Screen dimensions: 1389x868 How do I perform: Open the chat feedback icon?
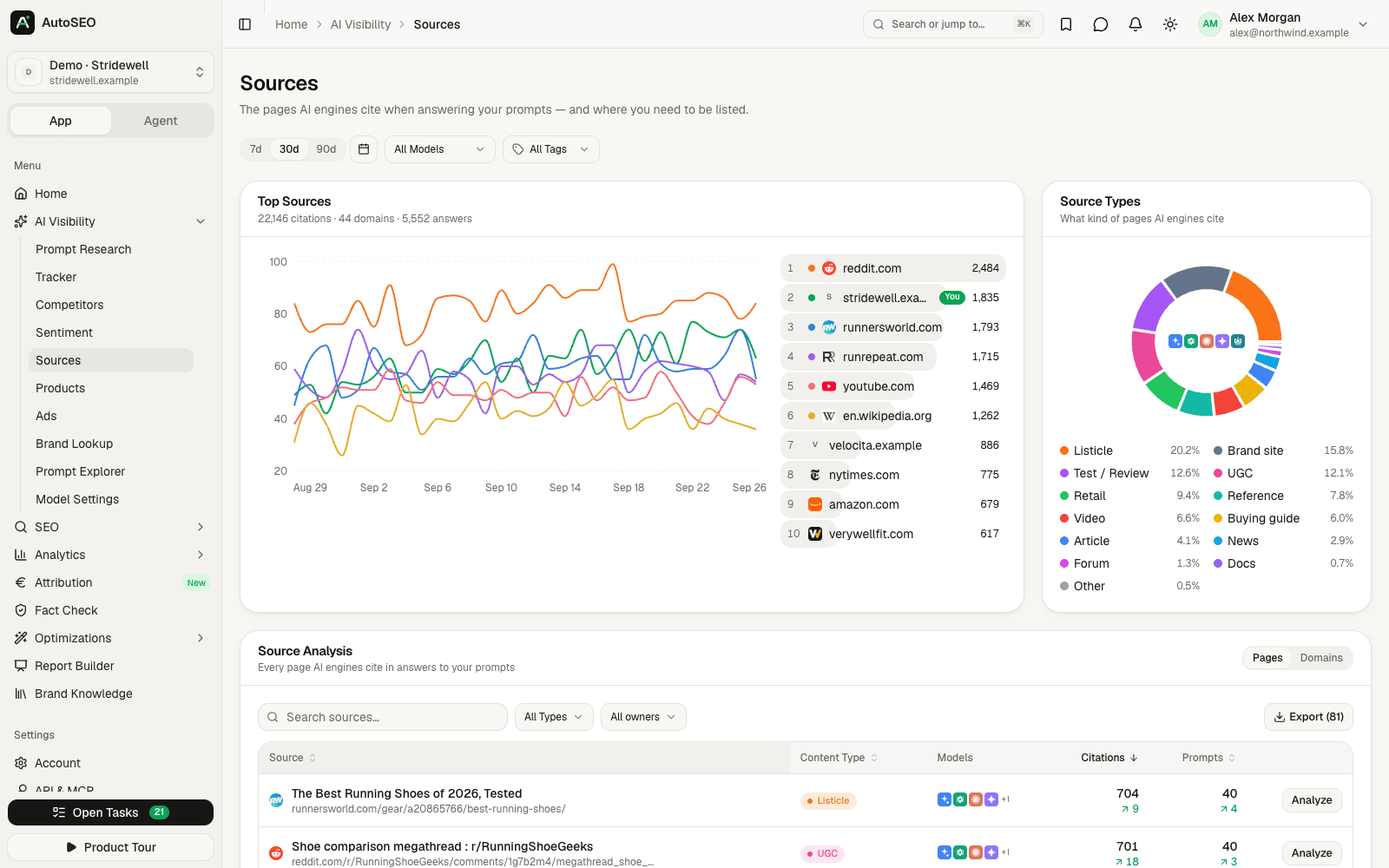click(1101, 24)
